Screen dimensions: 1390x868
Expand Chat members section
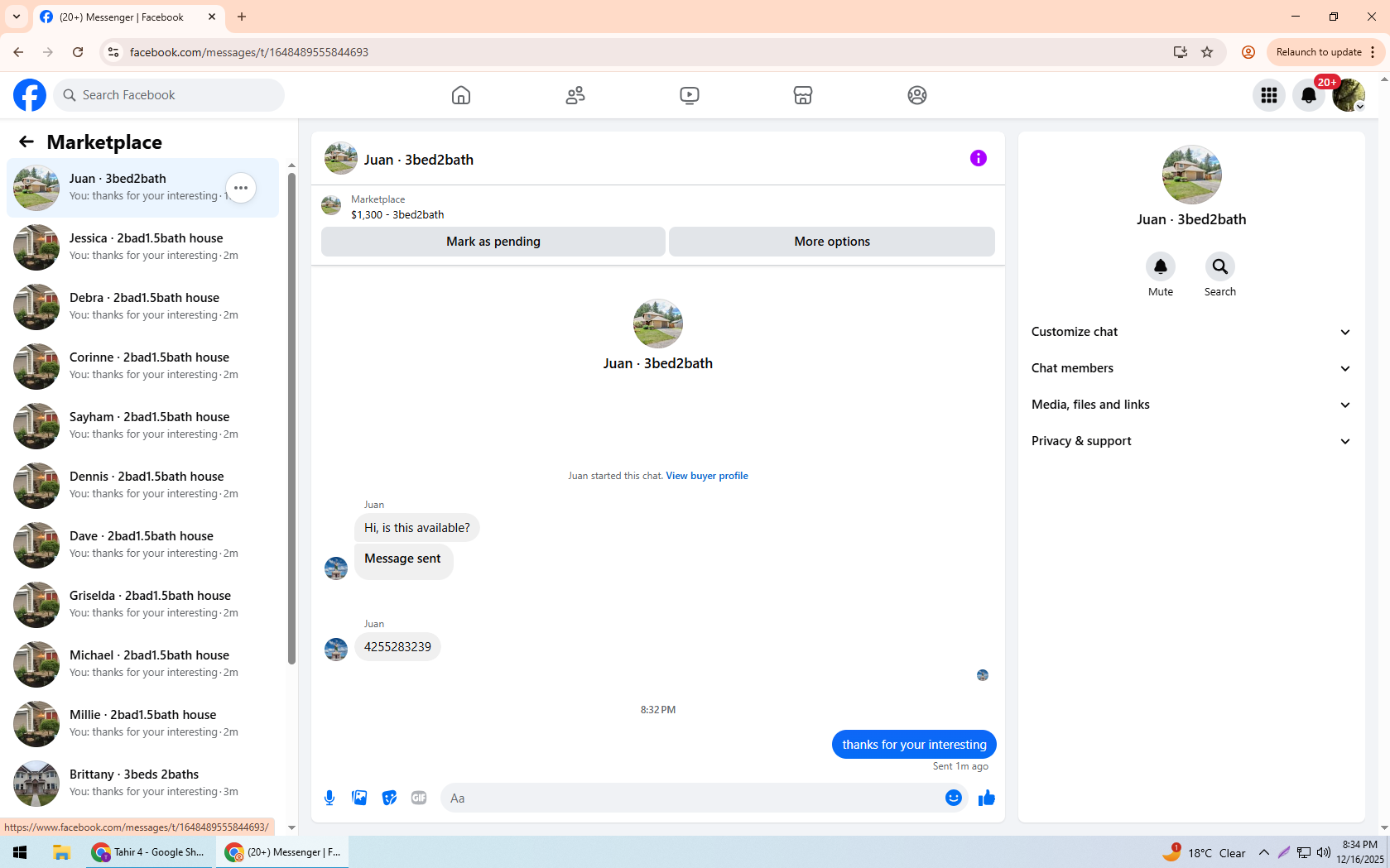coord(1191,368)
